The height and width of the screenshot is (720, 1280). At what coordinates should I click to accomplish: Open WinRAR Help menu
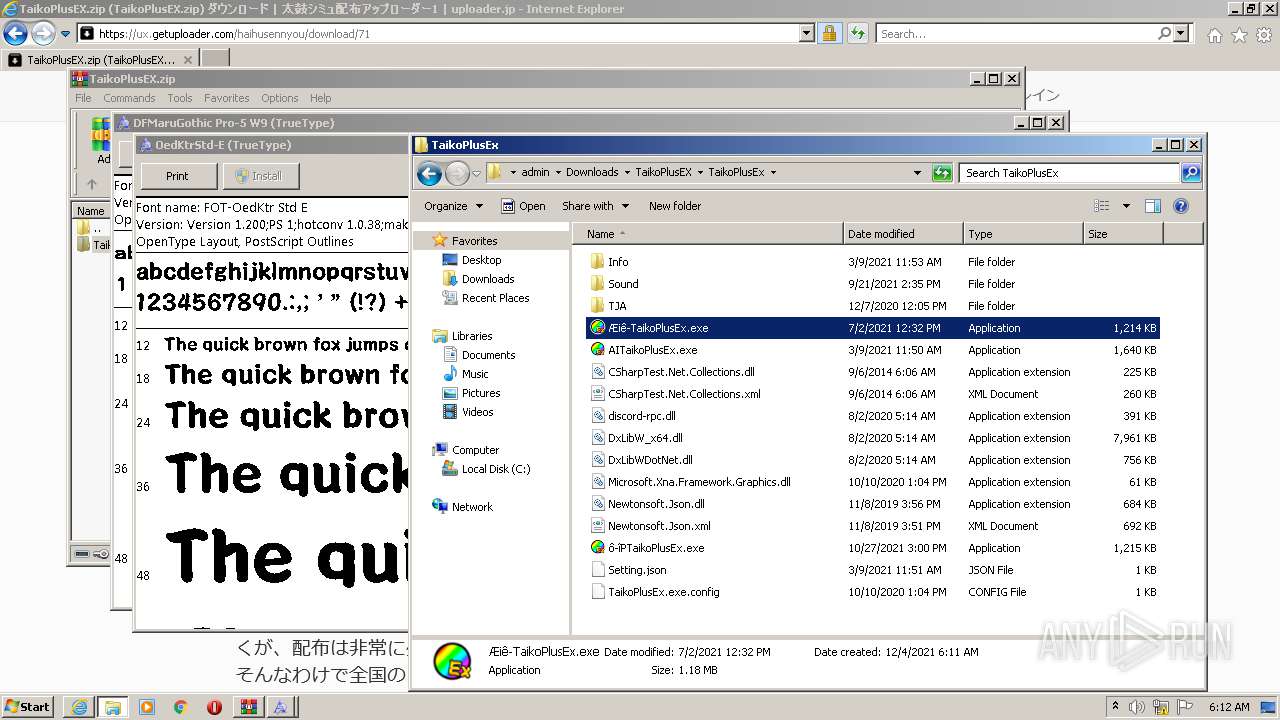tap(320, 98)
